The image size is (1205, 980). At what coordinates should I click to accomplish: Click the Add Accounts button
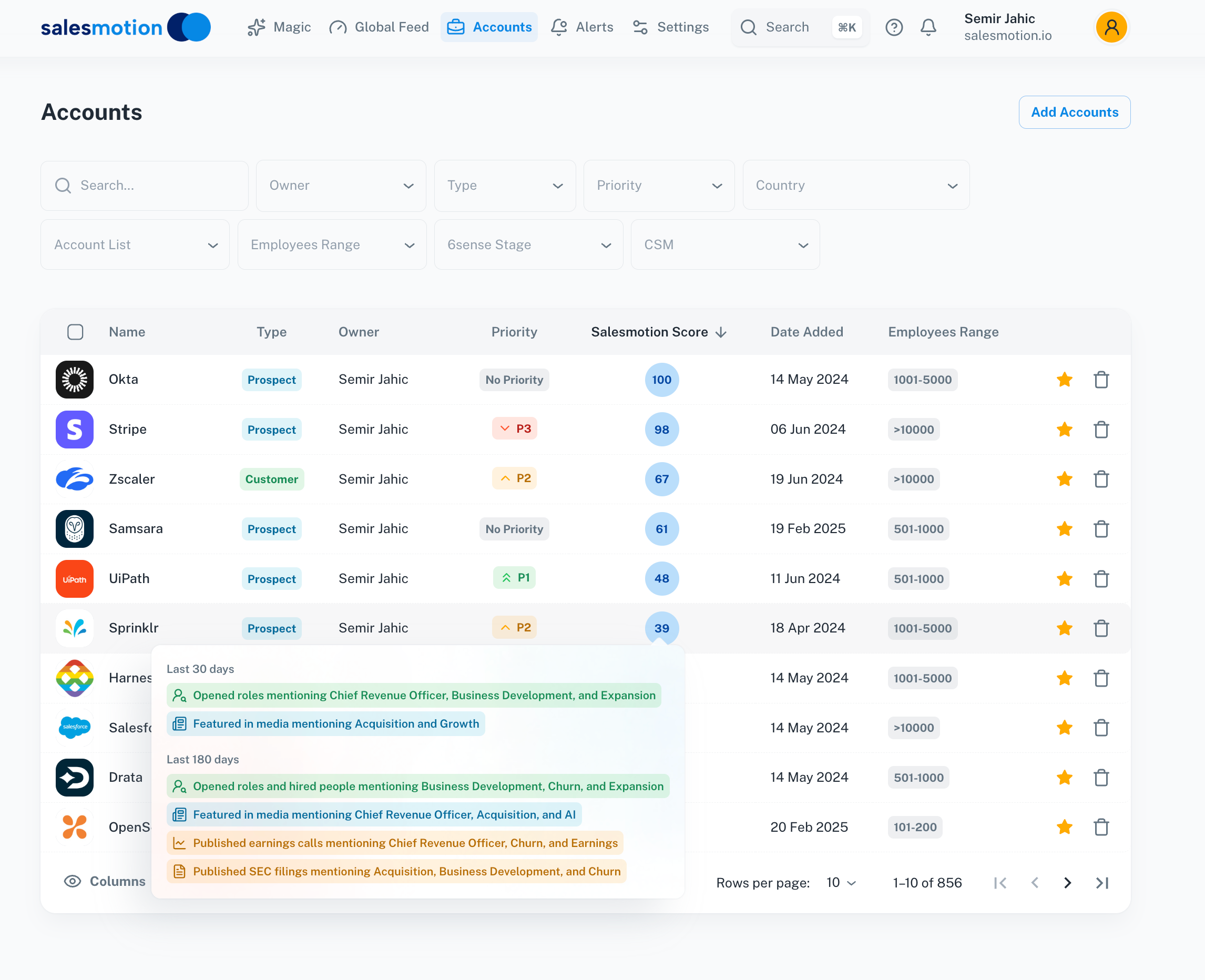pos(1074,113)
